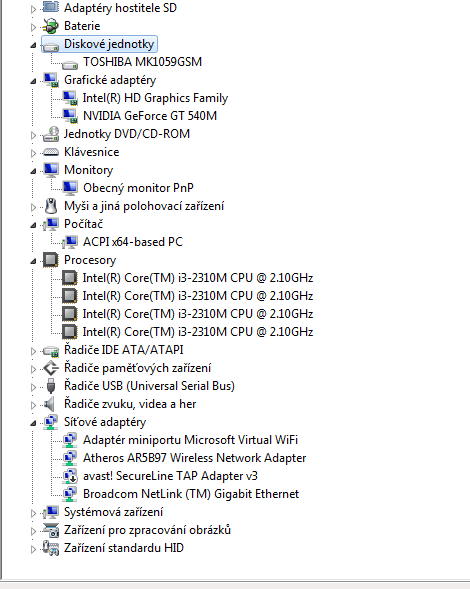Click the Grafické adaptéry category icon
The height and width of the screenshot is (589, 470).
(51, 80)
